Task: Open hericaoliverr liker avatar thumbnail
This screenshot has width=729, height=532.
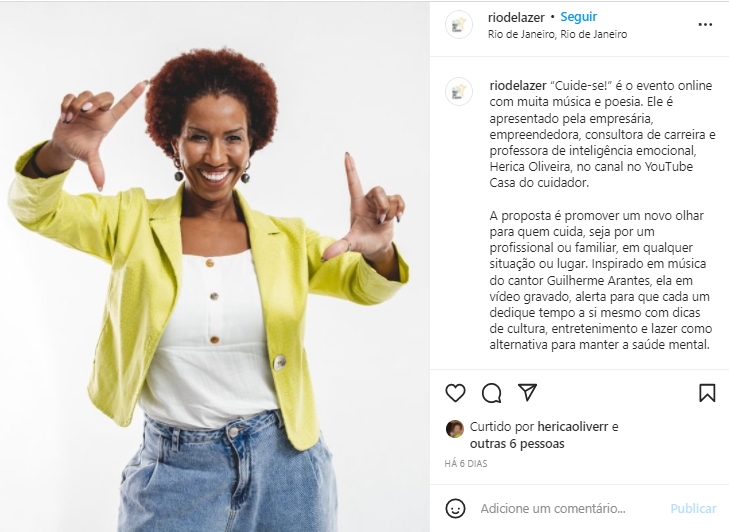Action: click(x=455, y=429)
